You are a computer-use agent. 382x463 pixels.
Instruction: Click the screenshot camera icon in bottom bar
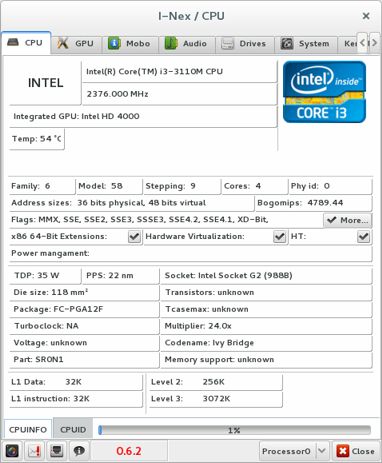(x=12, y=451)
